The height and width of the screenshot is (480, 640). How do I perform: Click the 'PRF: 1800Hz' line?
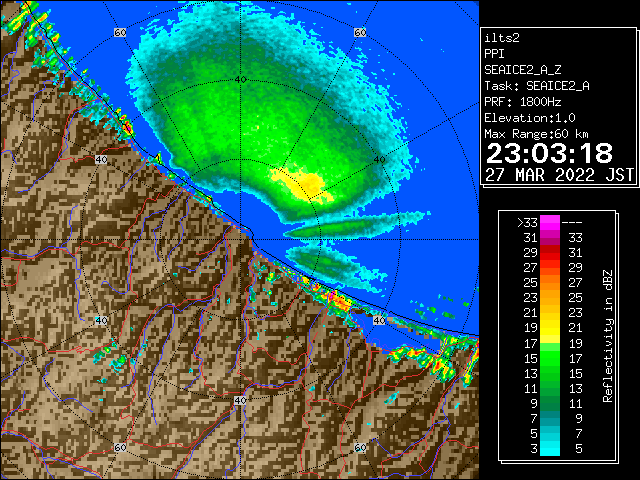523,102
